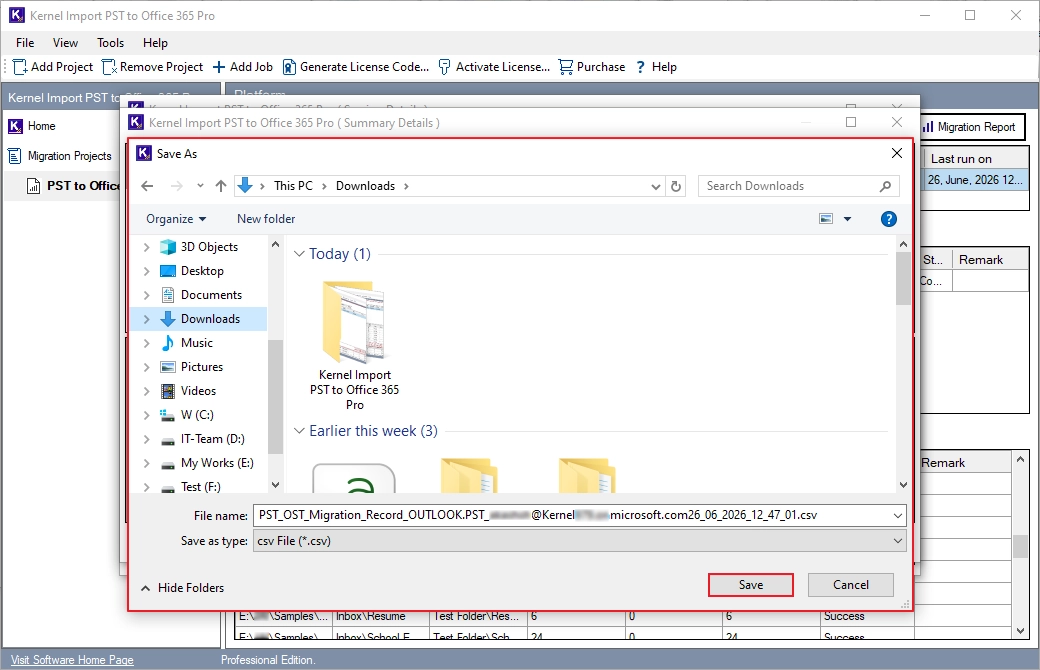1040x670 pixels.
Task: Click This PC breadcrumb segment
Action: (x=293, y=186)
